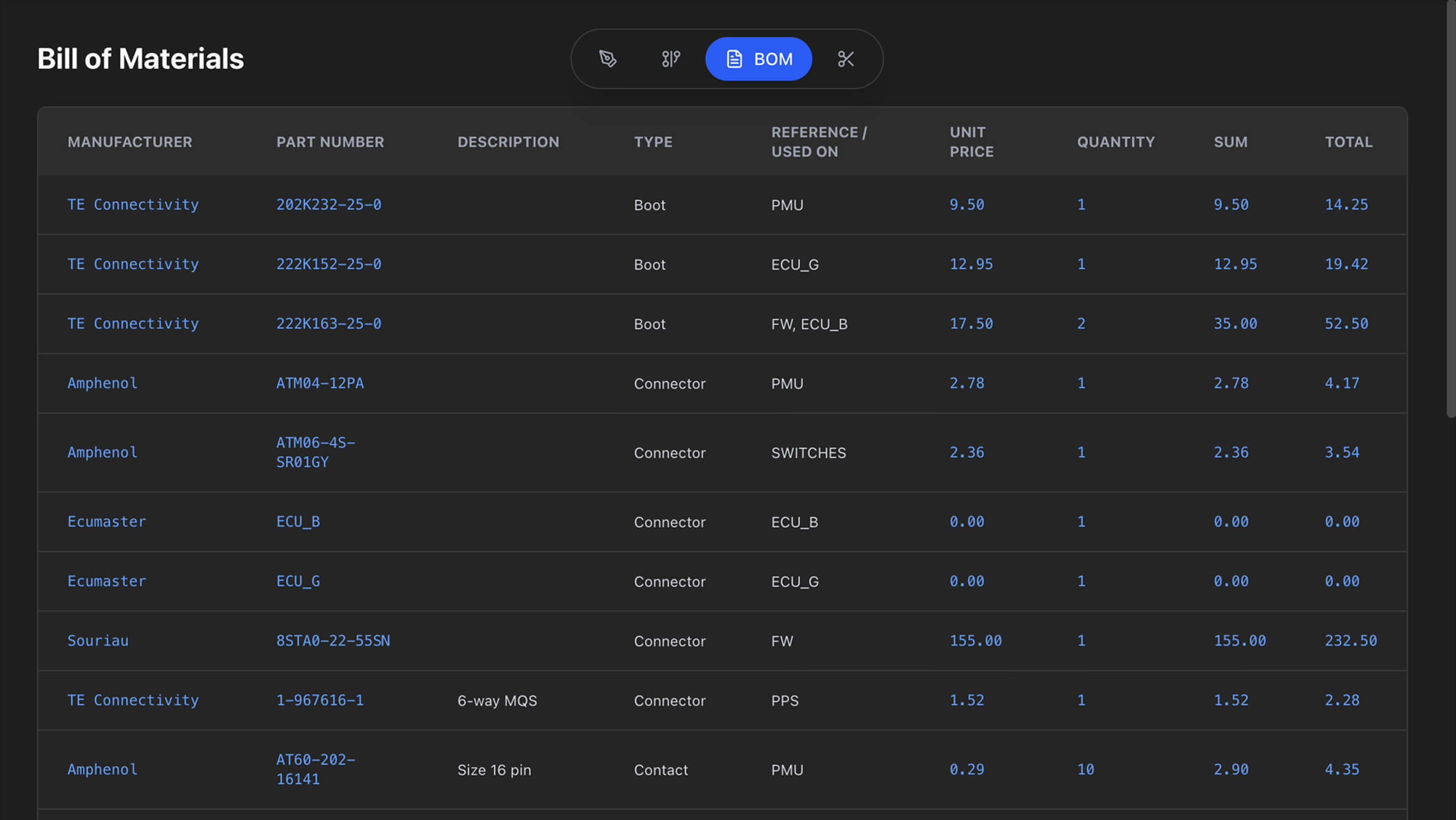
Task: Select the pen design tool icon
Action: 608,59
